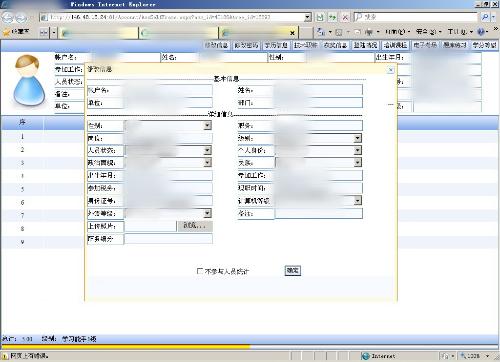
Task: Click the Print icon in command bar
Action: [369, 32]
